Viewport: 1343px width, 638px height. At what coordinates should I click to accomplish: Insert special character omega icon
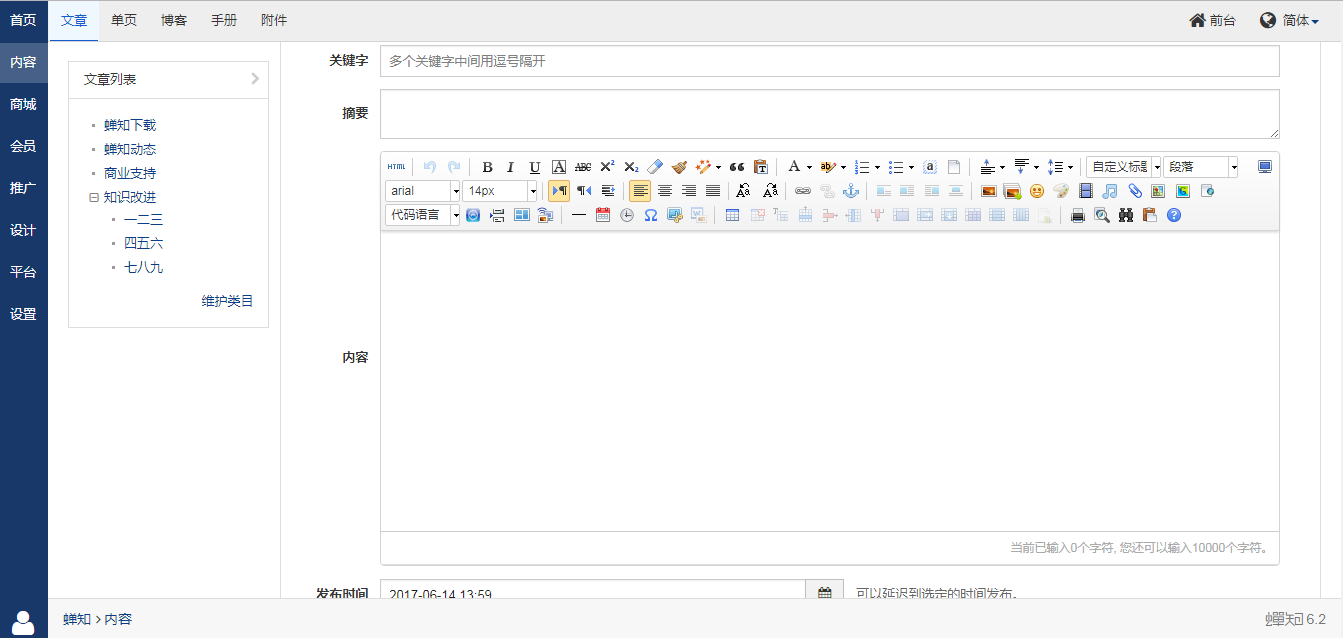click(651, 215)
